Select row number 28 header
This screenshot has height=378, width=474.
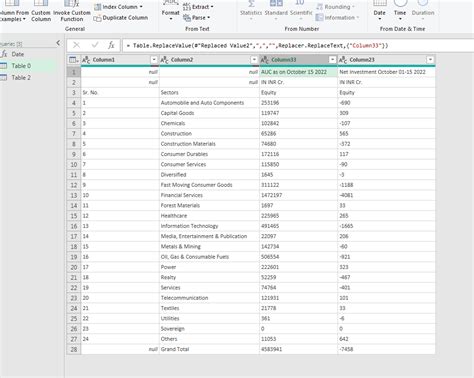click(x=74, y=349)
